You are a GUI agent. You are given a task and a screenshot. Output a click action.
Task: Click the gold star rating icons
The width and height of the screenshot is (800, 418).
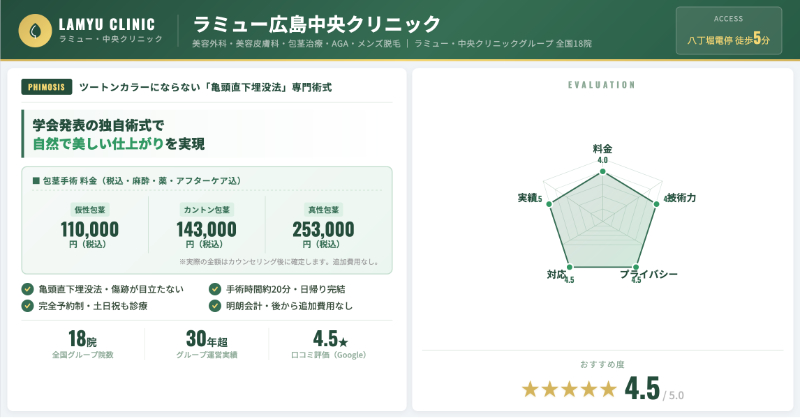pos(569,389)
